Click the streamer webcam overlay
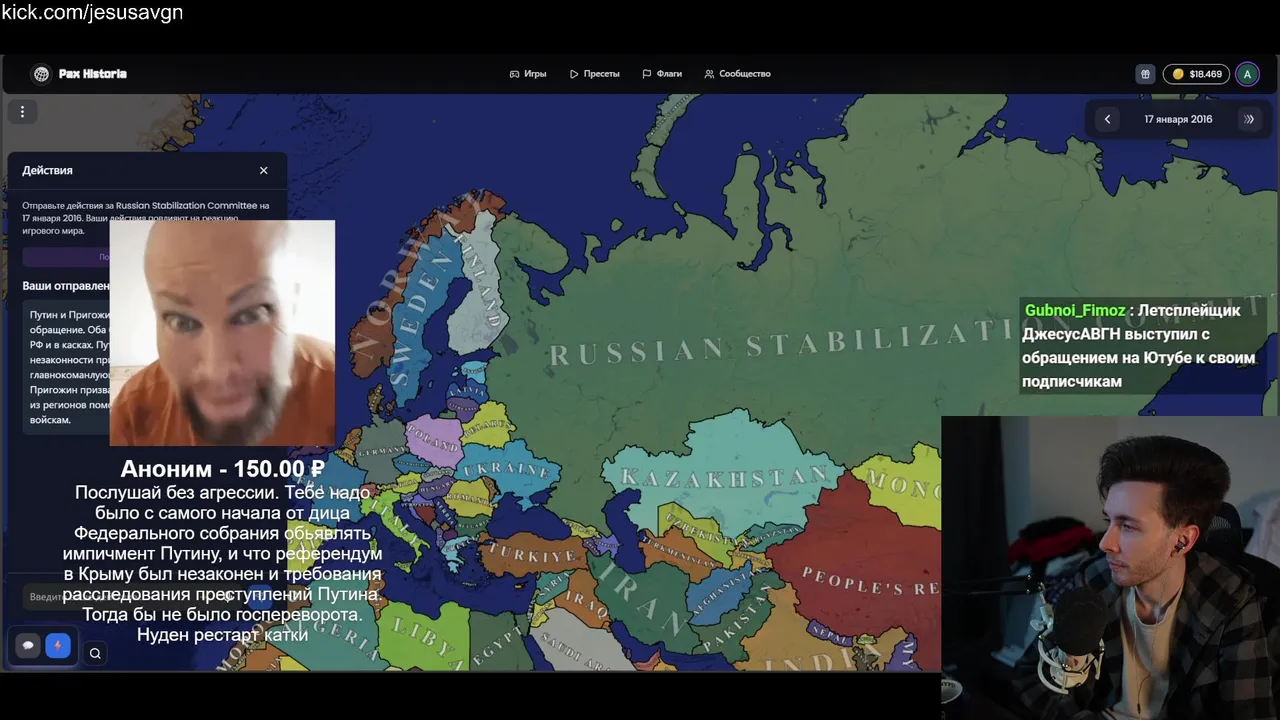This screenshot has height=720, width=1280. click(1110, 567)
